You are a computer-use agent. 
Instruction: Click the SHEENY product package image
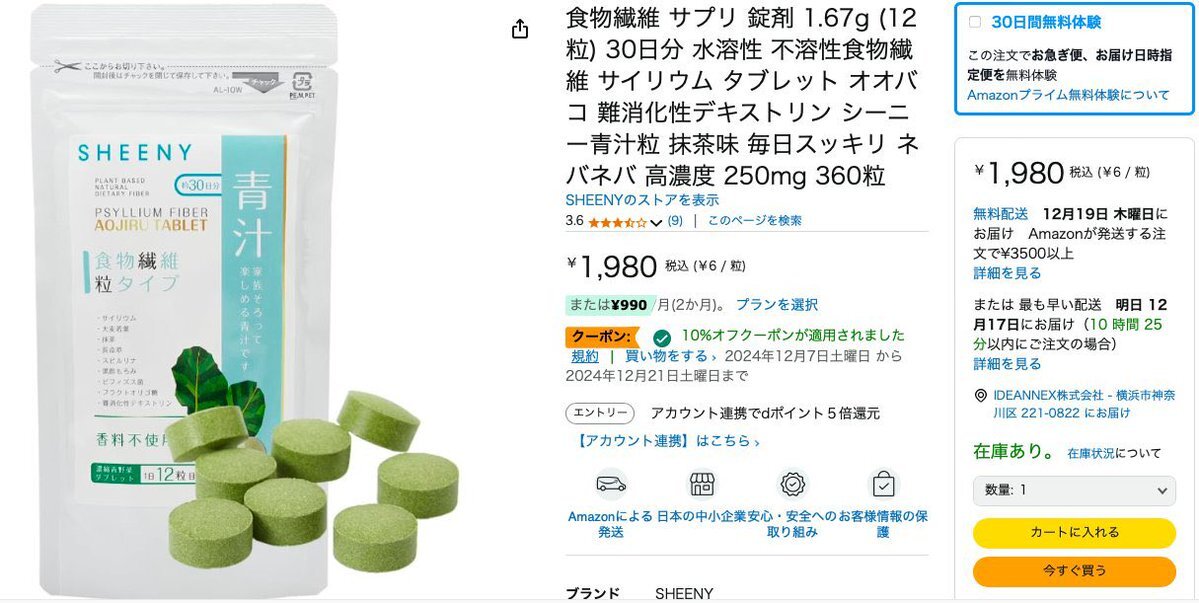(x=184, y=300)
